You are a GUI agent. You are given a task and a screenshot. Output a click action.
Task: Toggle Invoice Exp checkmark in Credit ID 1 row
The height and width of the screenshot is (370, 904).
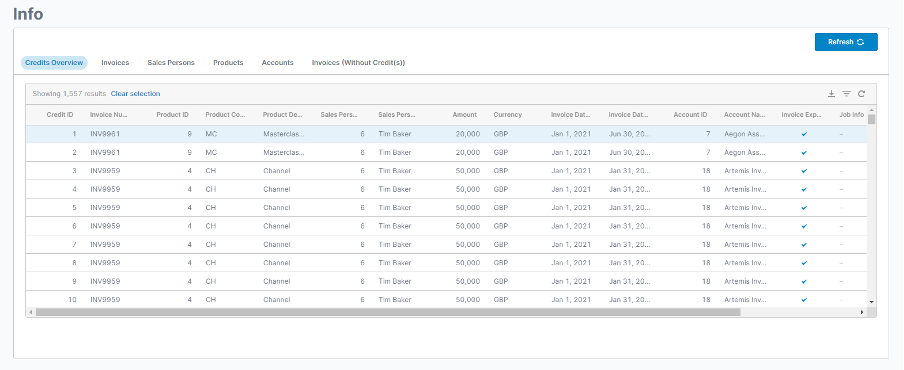(804, 134)
